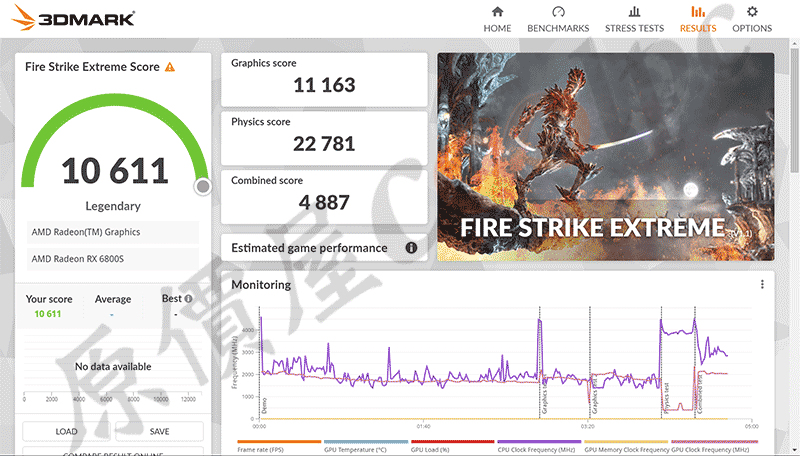Select the AMD Radeon(TM) Graphics row
The height and width of the screenshot is (456, 800).
(x=113, y=232)
